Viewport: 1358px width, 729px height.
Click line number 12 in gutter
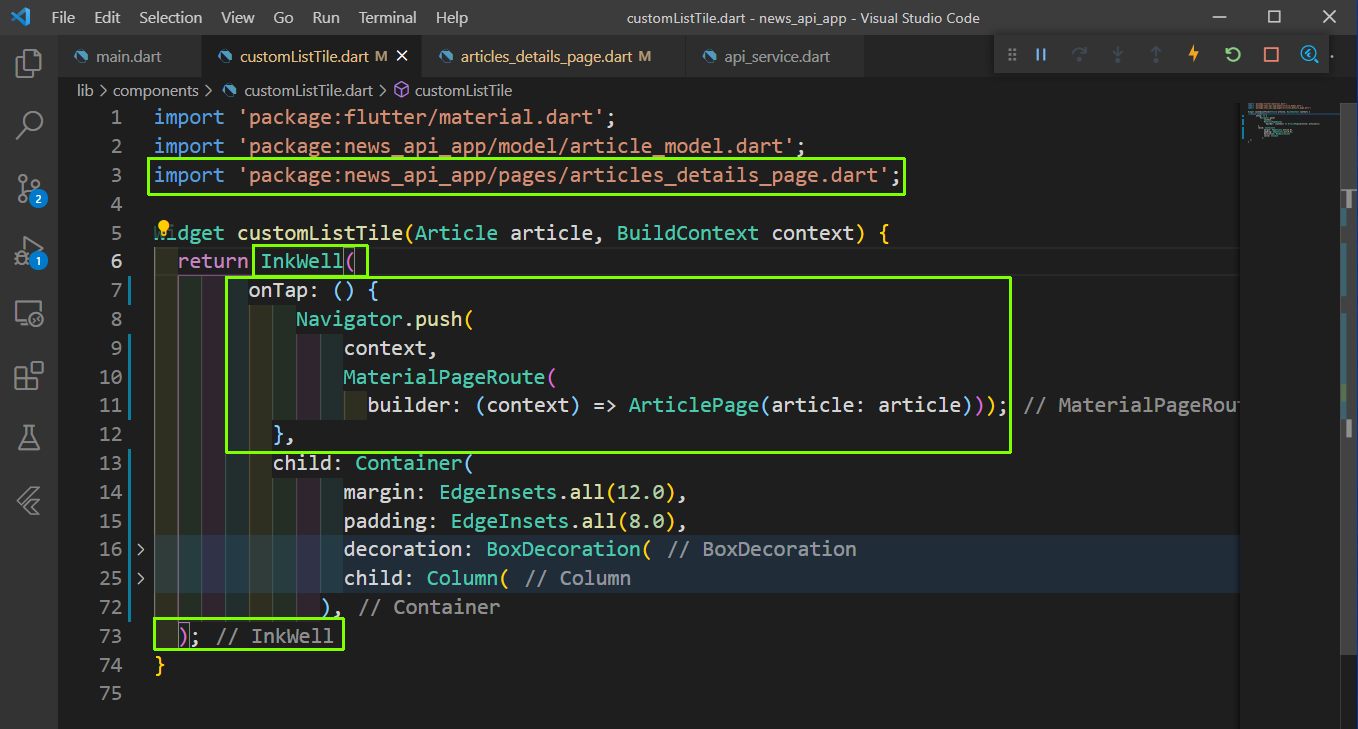pos(110,434)
